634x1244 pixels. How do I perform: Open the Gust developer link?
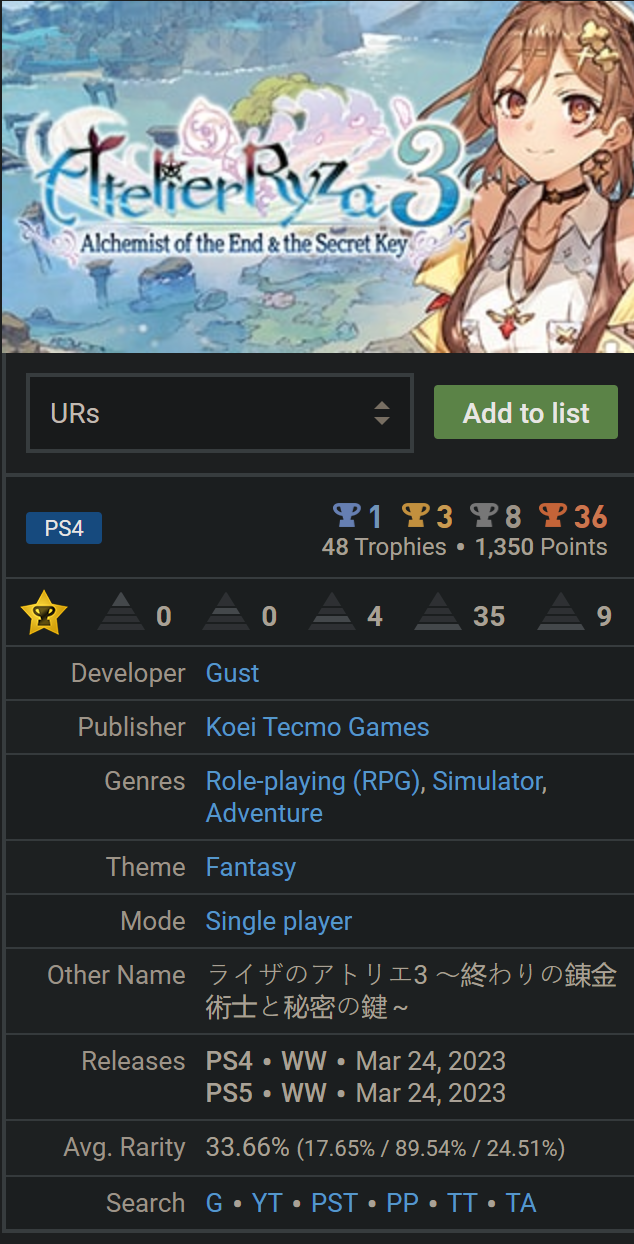pyautogui.click(x=232, y=673)
